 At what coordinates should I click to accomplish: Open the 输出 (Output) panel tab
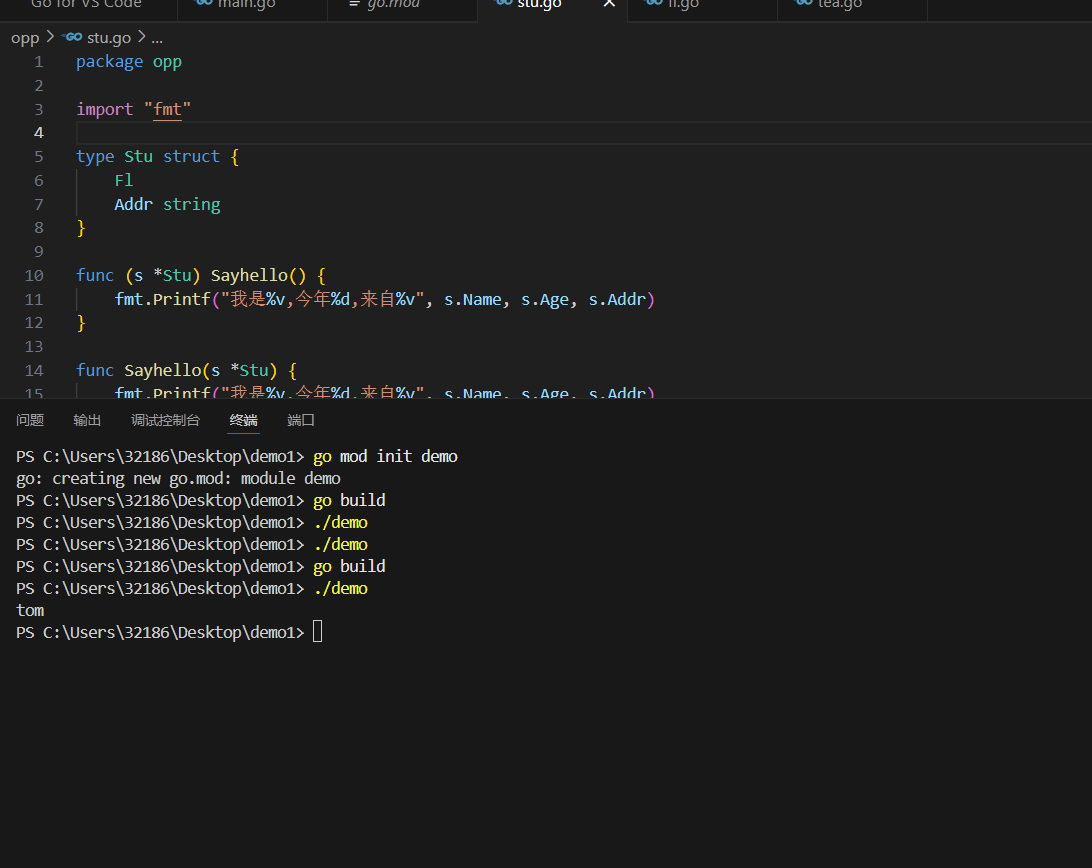(x=87, y=420)
